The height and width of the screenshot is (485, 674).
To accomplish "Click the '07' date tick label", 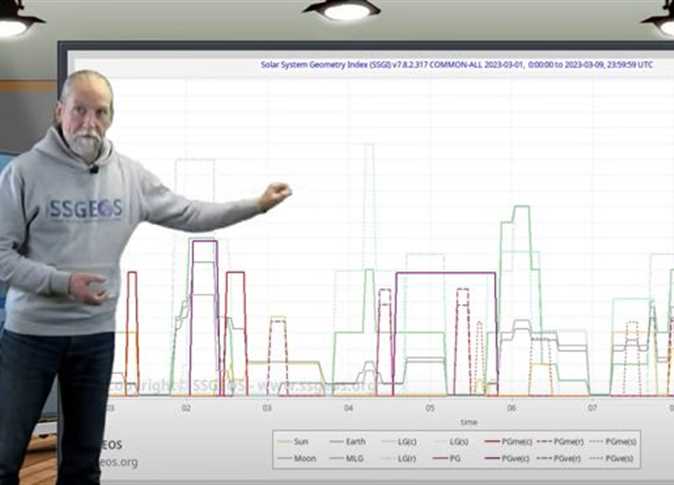I will [x=592, y=408].
